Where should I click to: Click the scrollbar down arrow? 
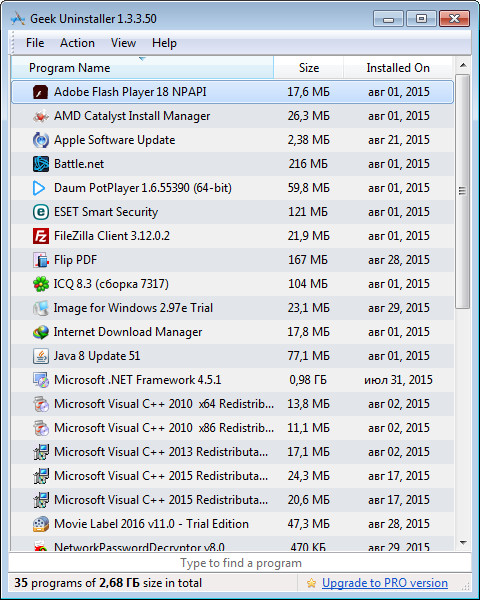coord(463,543)
